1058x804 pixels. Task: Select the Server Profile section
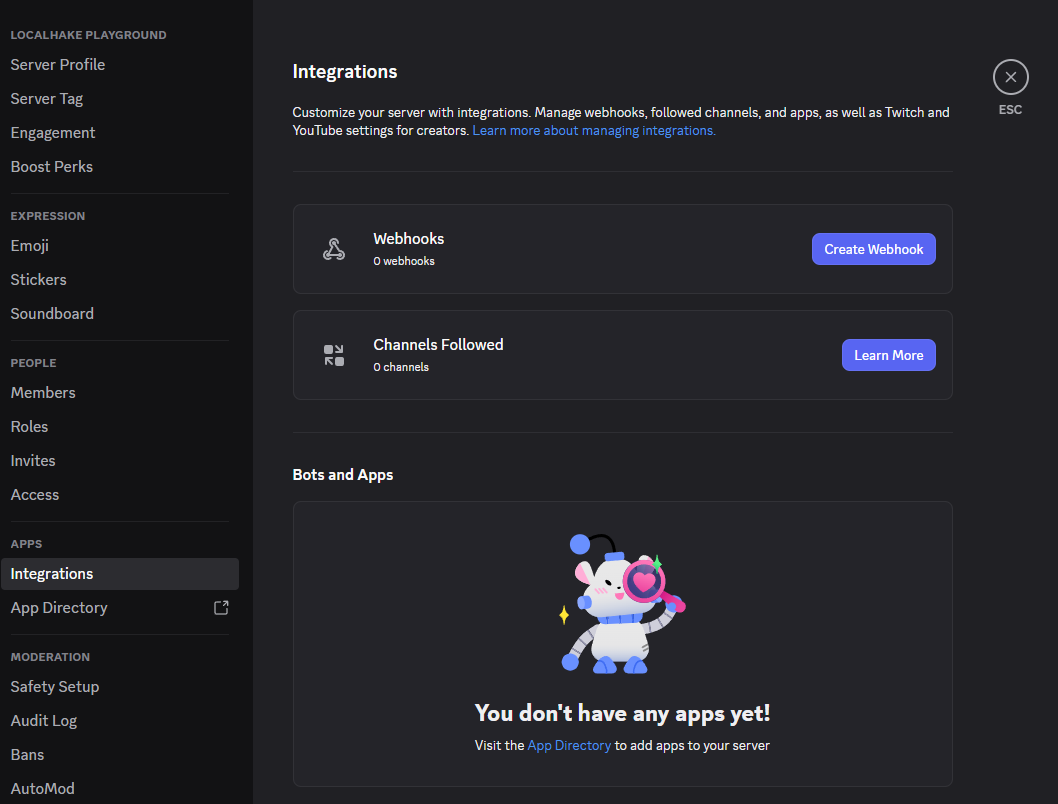[x=57, y=64]
